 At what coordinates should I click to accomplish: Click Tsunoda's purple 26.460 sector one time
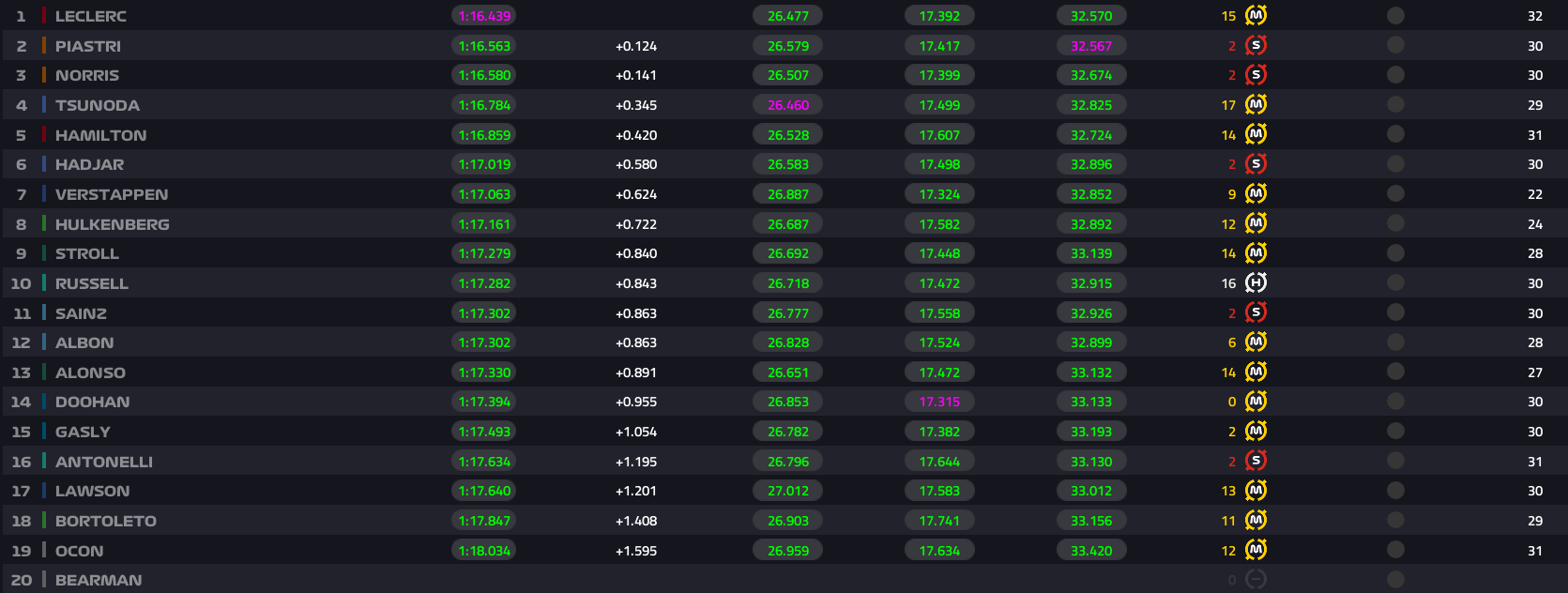(x=788, y=105)
